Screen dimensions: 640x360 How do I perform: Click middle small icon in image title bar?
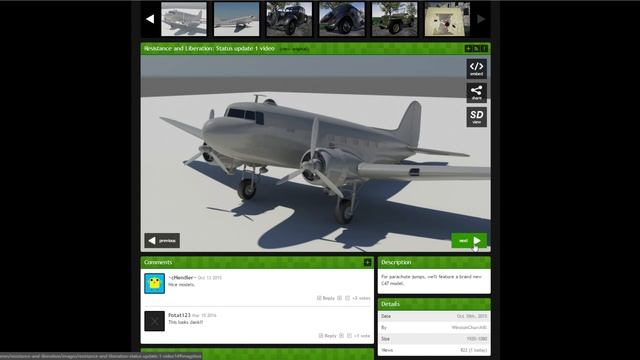click(476, 49)
